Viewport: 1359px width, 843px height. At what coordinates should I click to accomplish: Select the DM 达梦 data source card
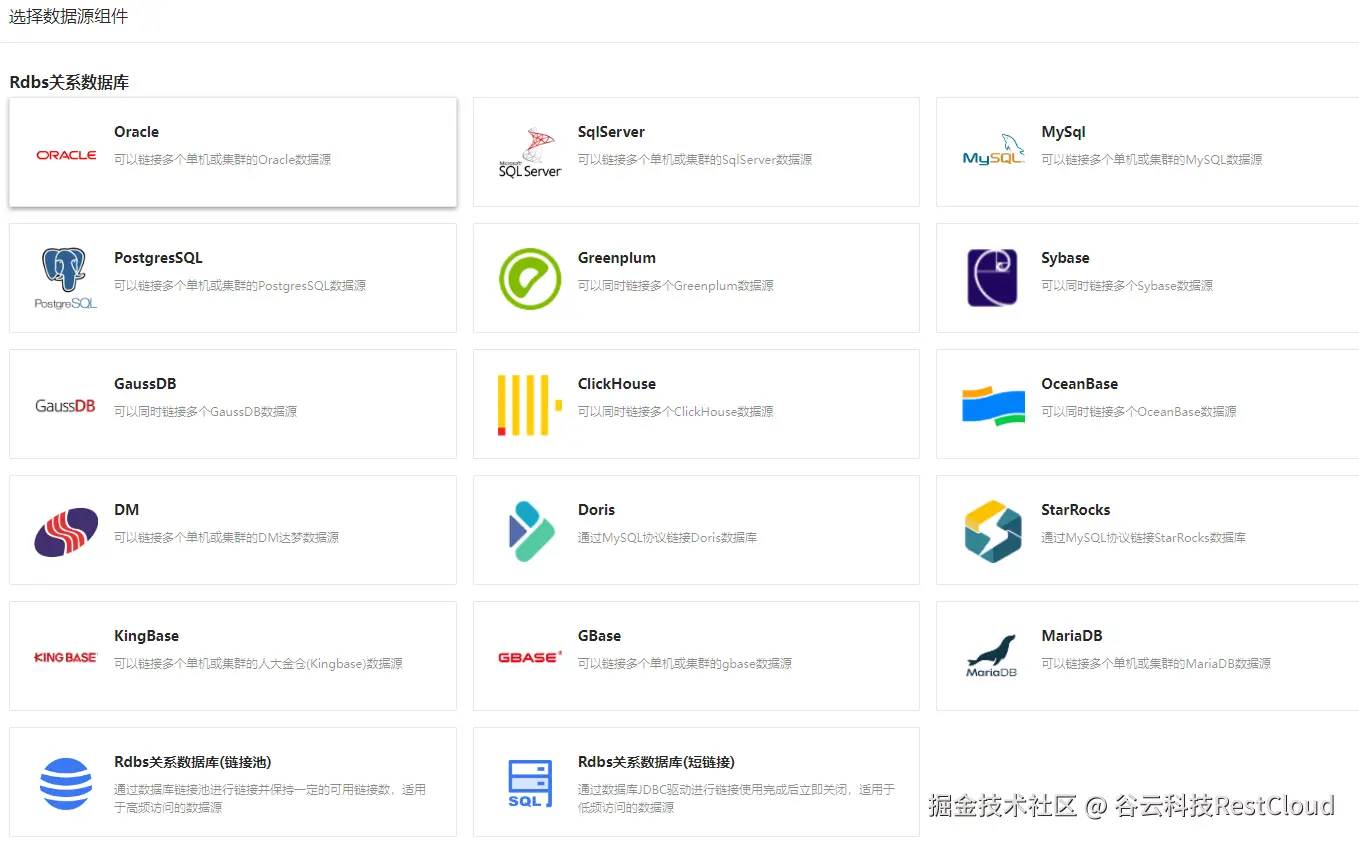[232, 530]
